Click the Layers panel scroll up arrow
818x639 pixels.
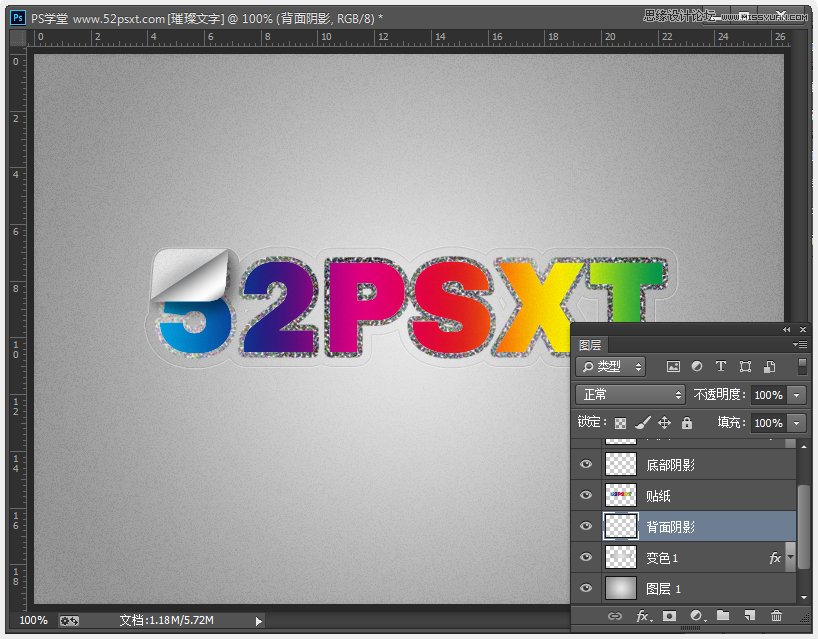tap(804, 448)
